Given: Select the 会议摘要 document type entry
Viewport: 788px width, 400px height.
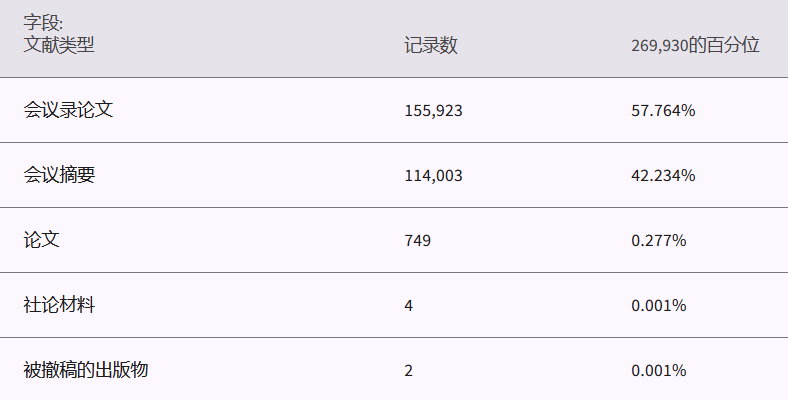Looking at the screenshot, I should [59, 175].
